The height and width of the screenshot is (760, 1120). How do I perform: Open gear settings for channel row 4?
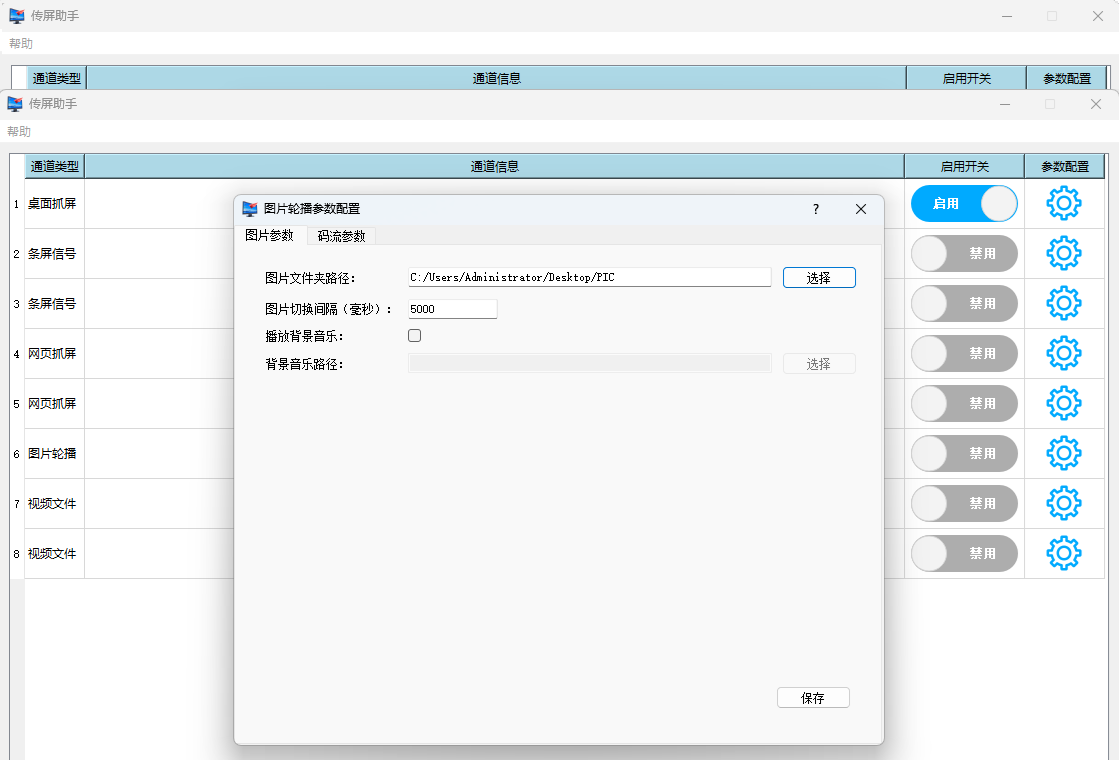pyautogui.click(x=1063, y=354)
